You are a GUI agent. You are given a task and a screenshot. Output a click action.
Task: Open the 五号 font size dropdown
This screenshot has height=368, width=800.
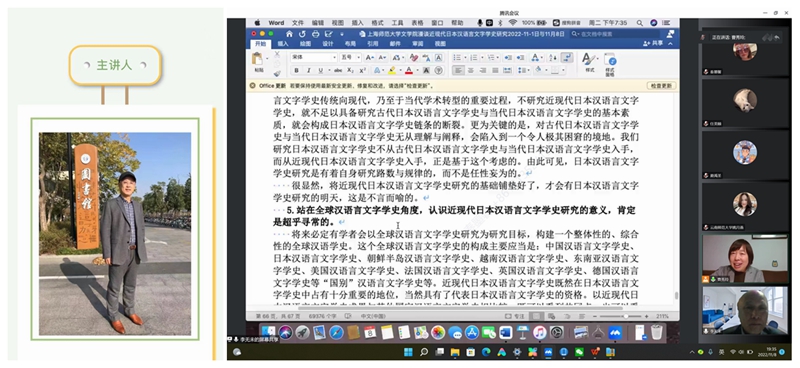(351, 58)
